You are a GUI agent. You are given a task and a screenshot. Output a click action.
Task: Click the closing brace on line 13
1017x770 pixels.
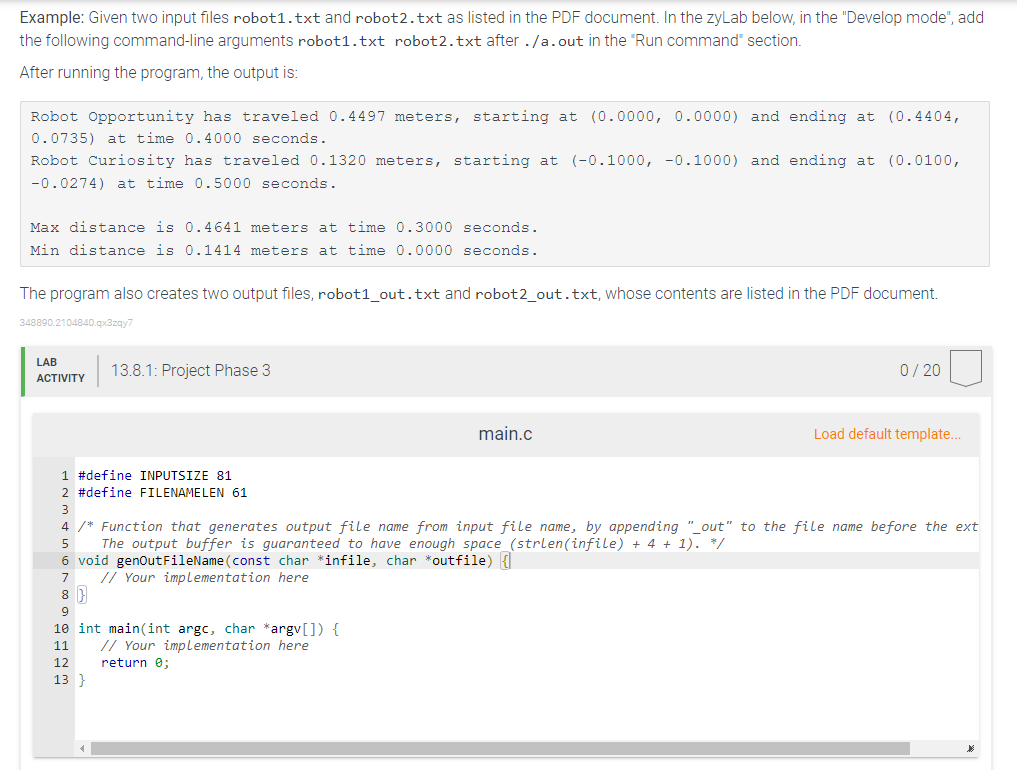pos(81,679)
